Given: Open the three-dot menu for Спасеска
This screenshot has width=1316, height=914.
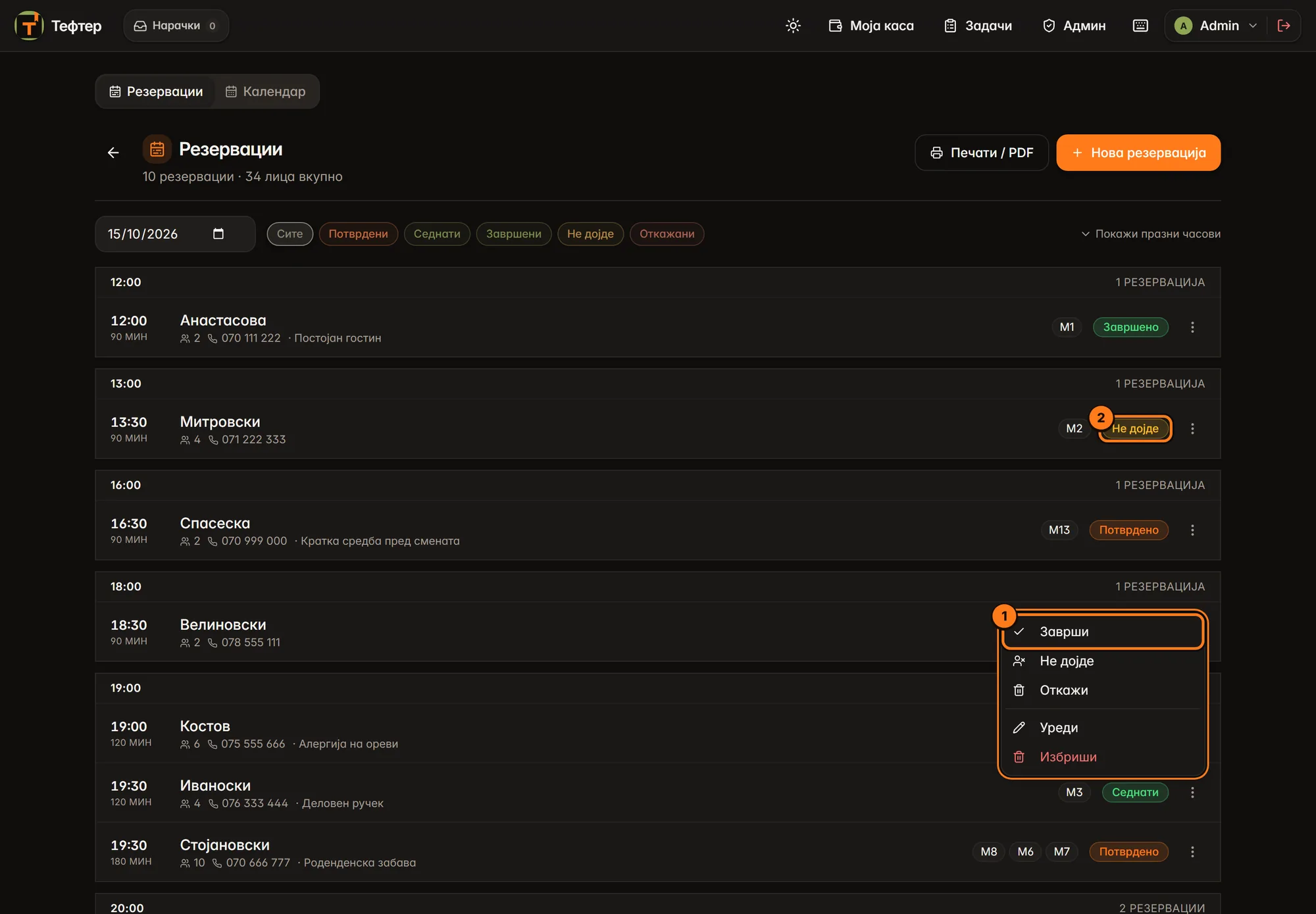Looking at the screenshot, I should click(x=1192, y=530).
